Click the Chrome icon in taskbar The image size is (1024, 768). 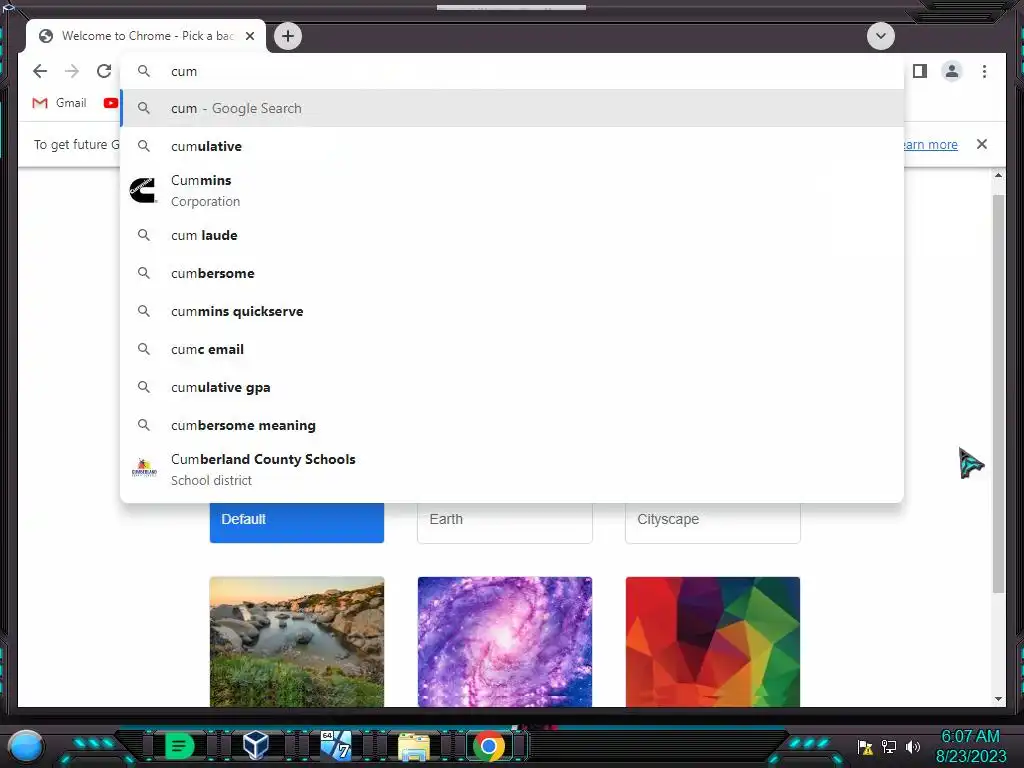(489, 746)
